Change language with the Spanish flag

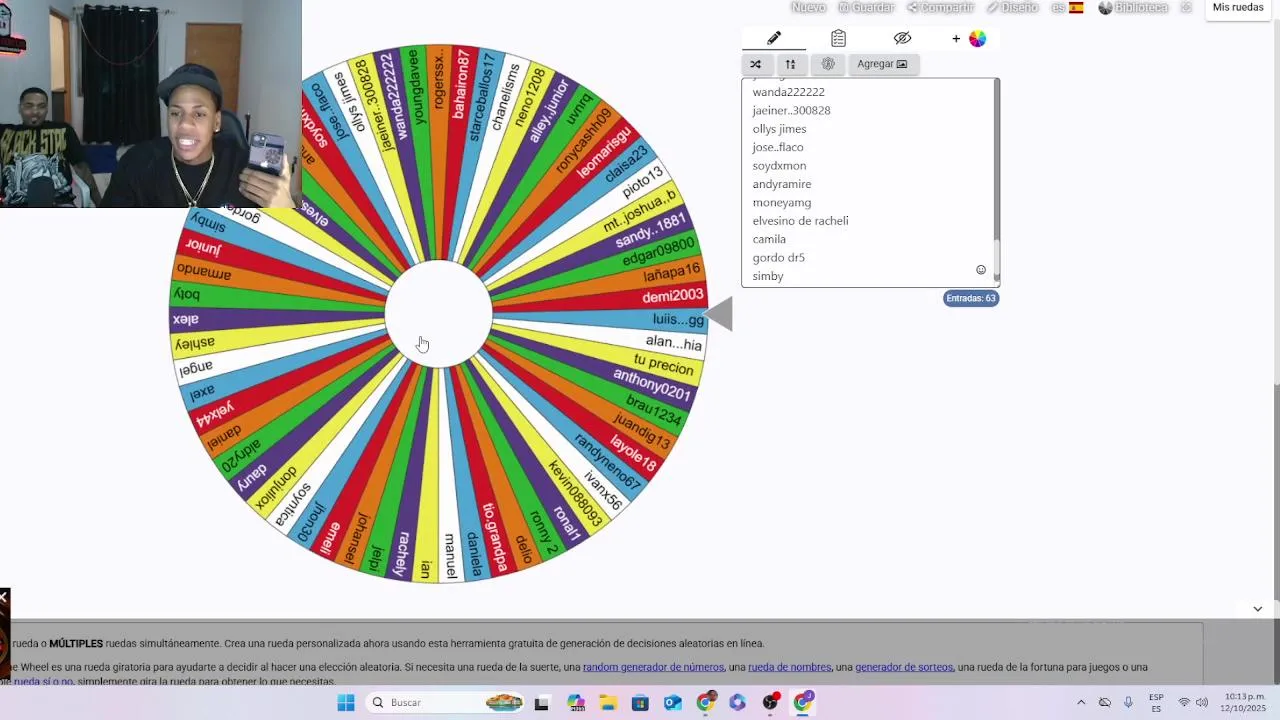[1067, 7]
